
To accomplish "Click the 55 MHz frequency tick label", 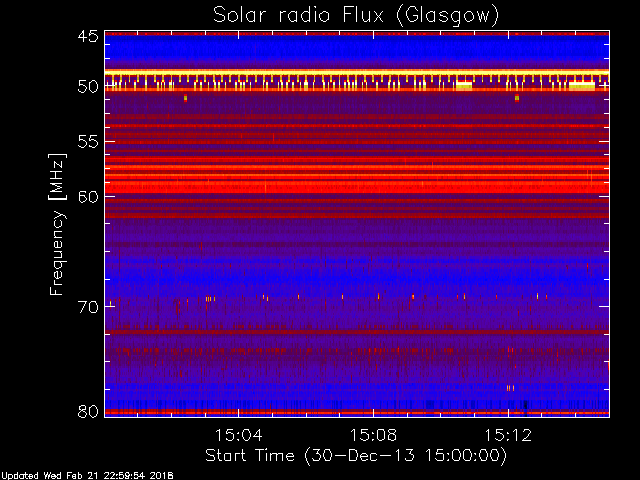I will [87, 142].
